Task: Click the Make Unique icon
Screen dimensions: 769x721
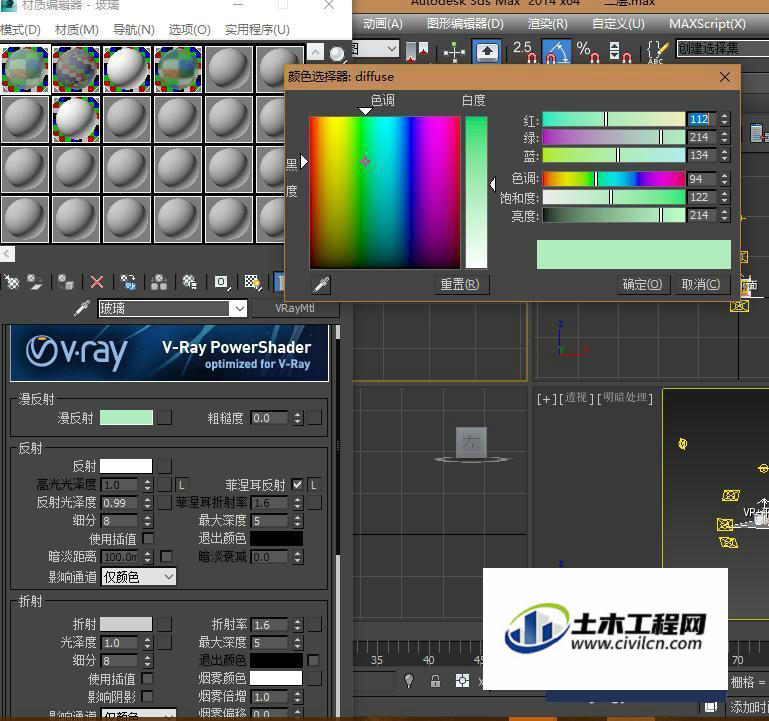Action: [159, 282]
